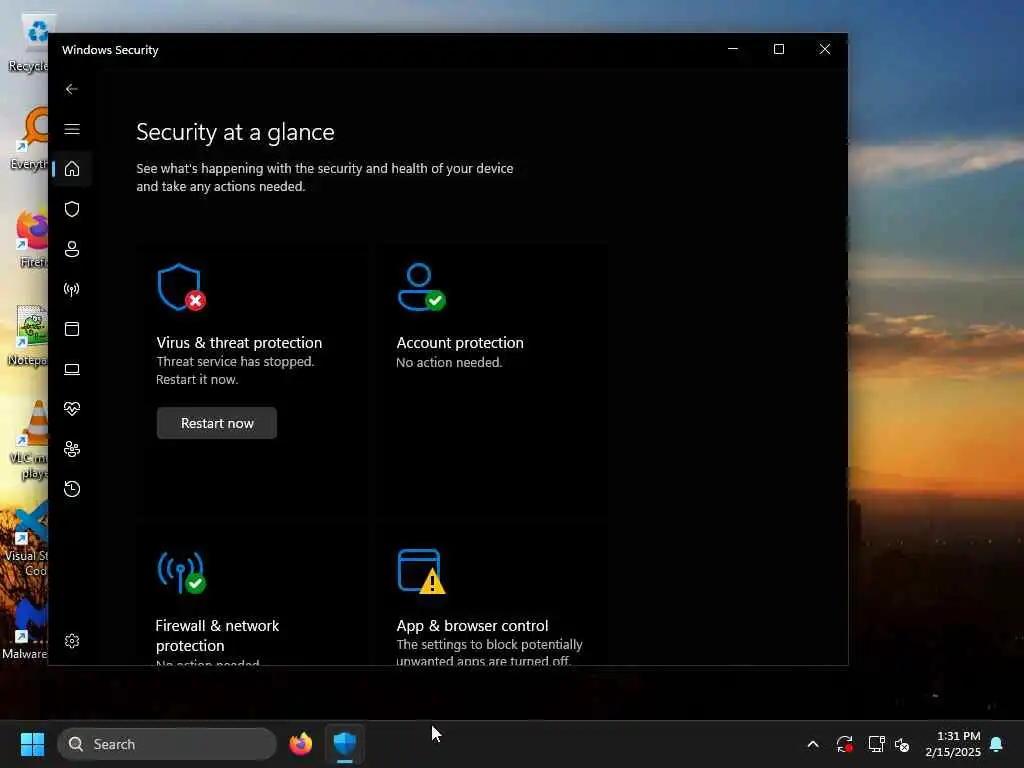
Task: Close the Windows Security window
Action: [825, 49]
